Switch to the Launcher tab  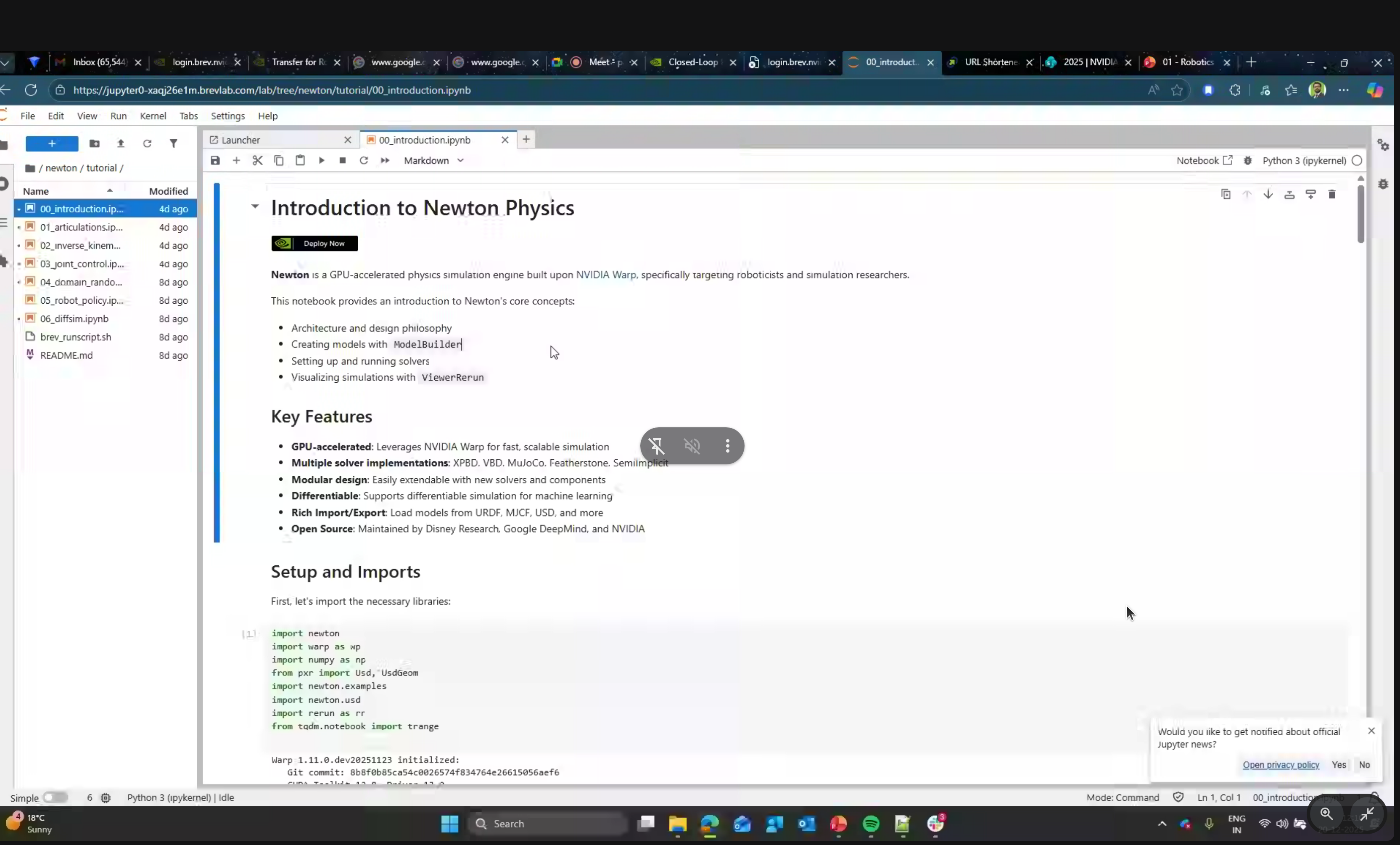pos(240,140)
